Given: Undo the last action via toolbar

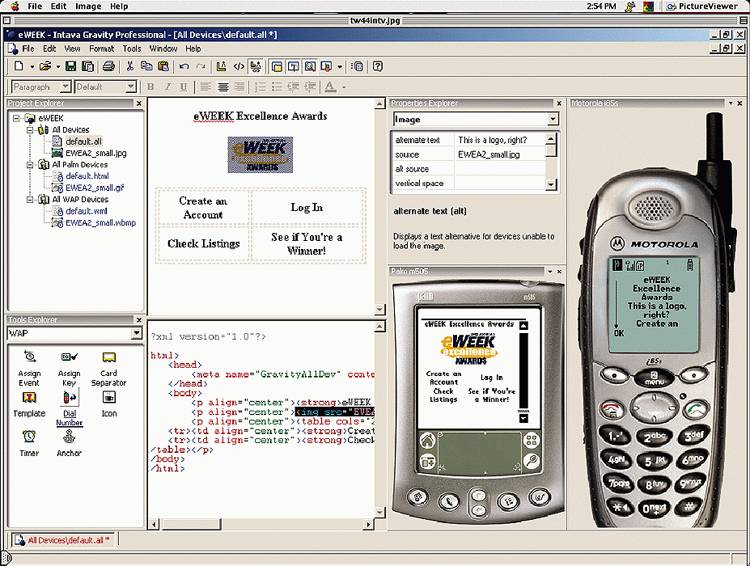Looking at the screenshot, I should tap(184, 67).
